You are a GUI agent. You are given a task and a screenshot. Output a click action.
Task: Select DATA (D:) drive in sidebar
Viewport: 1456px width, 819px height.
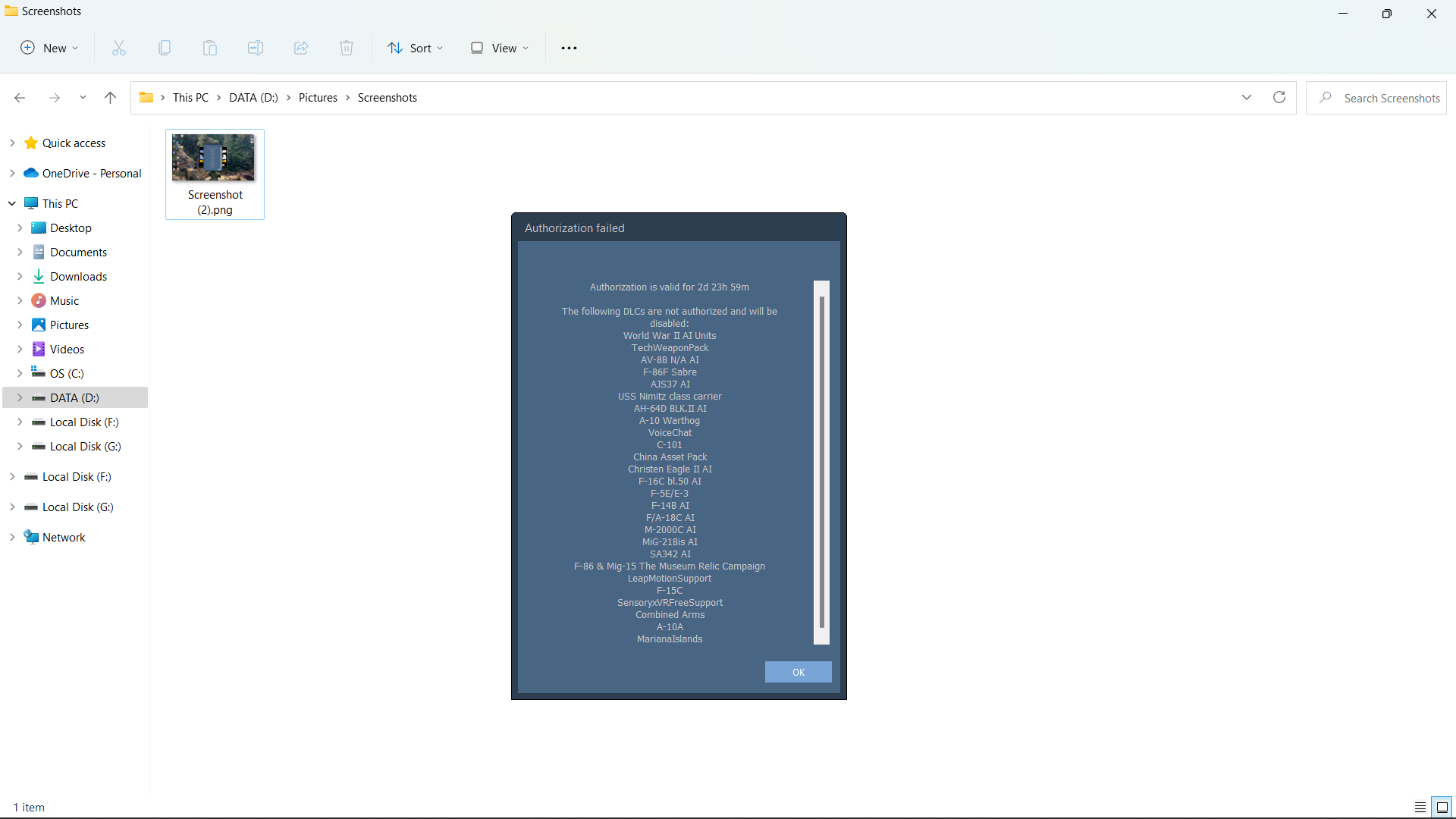(74, 398)
